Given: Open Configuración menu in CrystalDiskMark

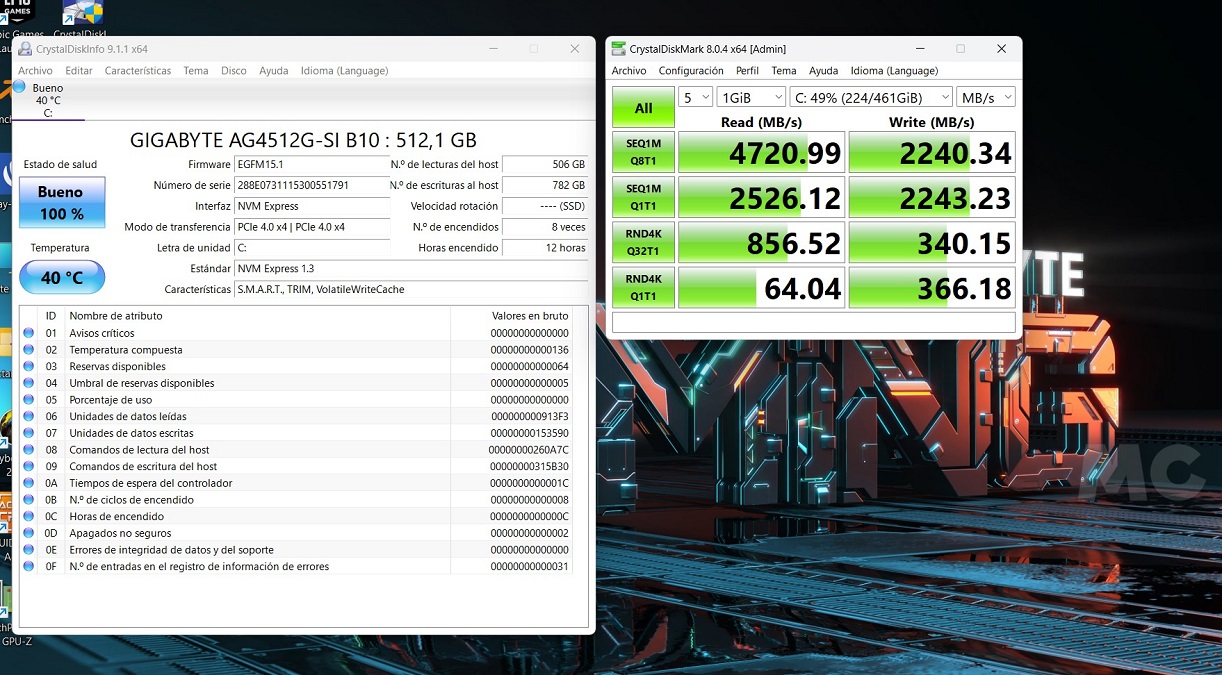Looking at the screenshot, I should point(690,71).
